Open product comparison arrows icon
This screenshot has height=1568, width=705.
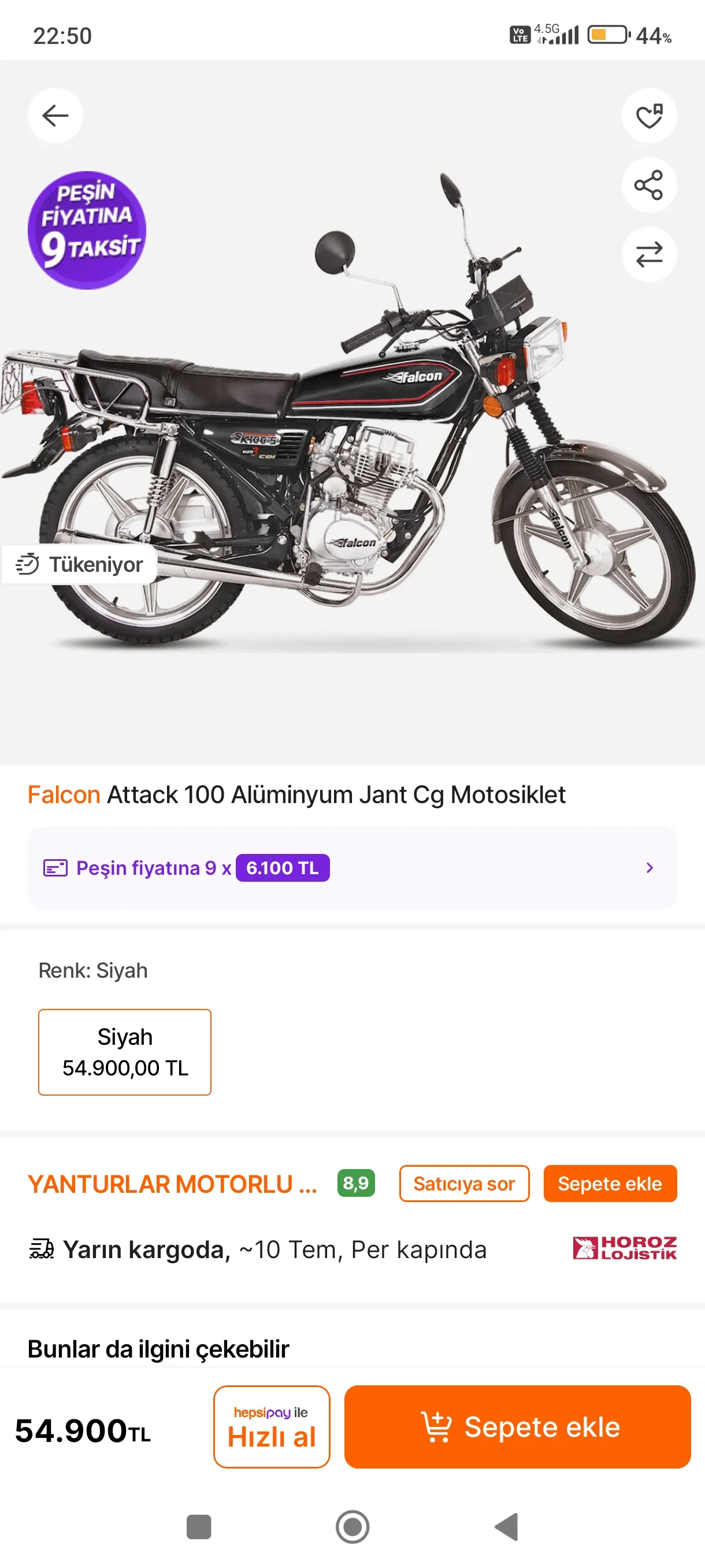pos(648,254)
